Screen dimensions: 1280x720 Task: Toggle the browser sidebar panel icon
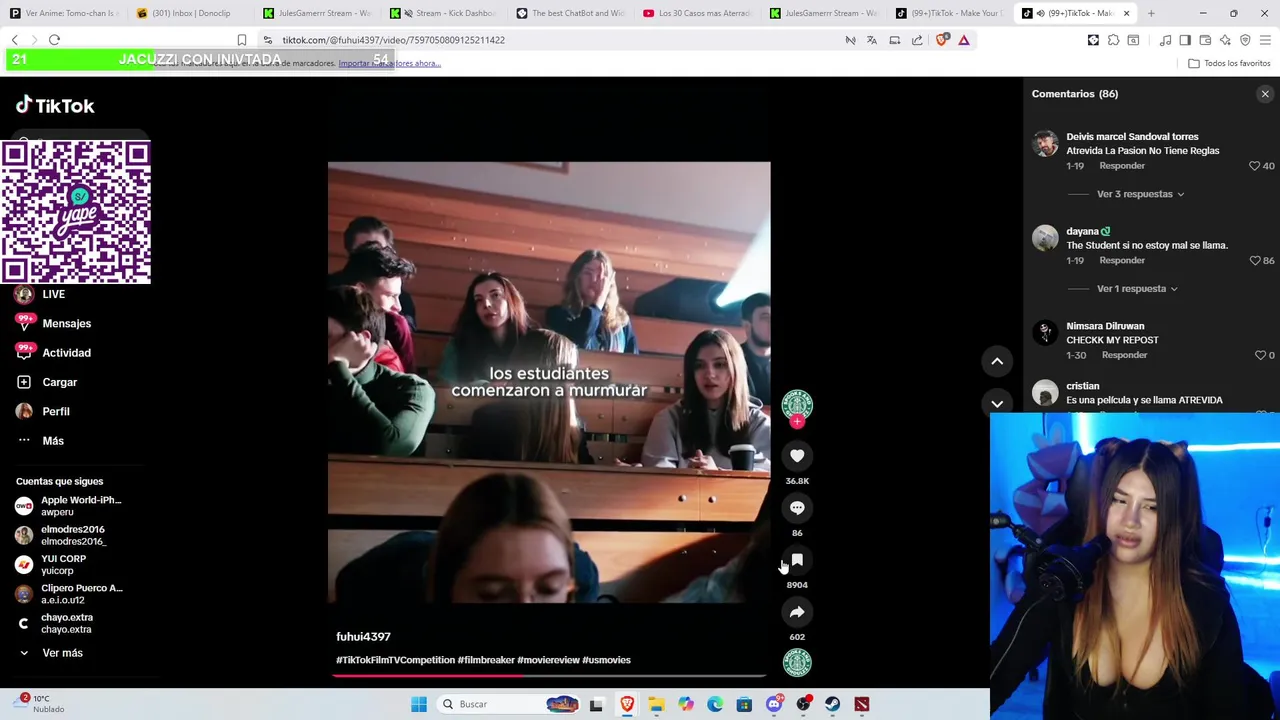point(1185,40)
